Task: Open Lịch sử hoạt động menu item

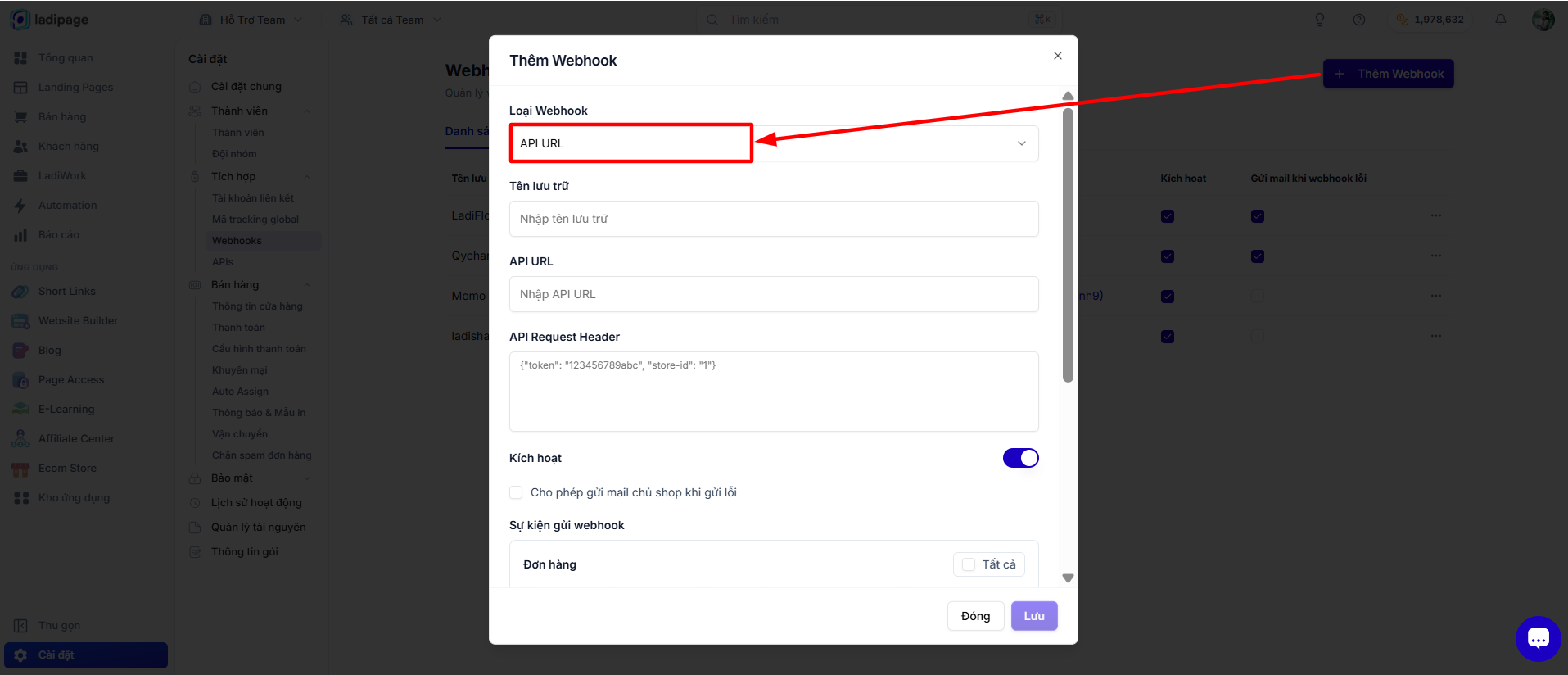Action: click(256, 503)
